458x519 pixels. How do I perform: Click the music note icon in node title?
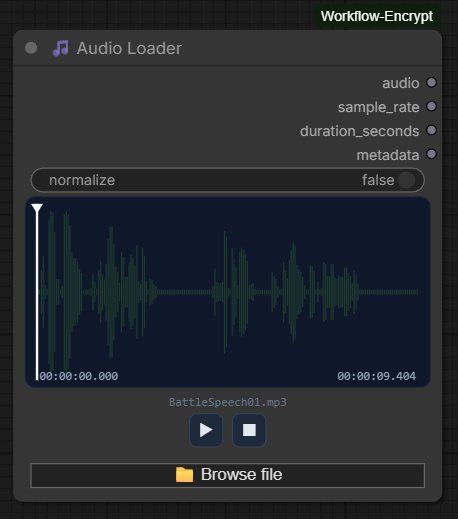[x=61, y=48]
